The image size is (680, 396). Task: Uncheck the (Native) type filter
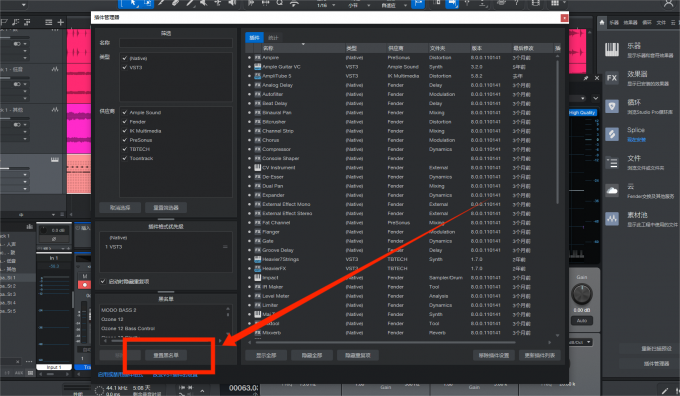tap(125, 58)
